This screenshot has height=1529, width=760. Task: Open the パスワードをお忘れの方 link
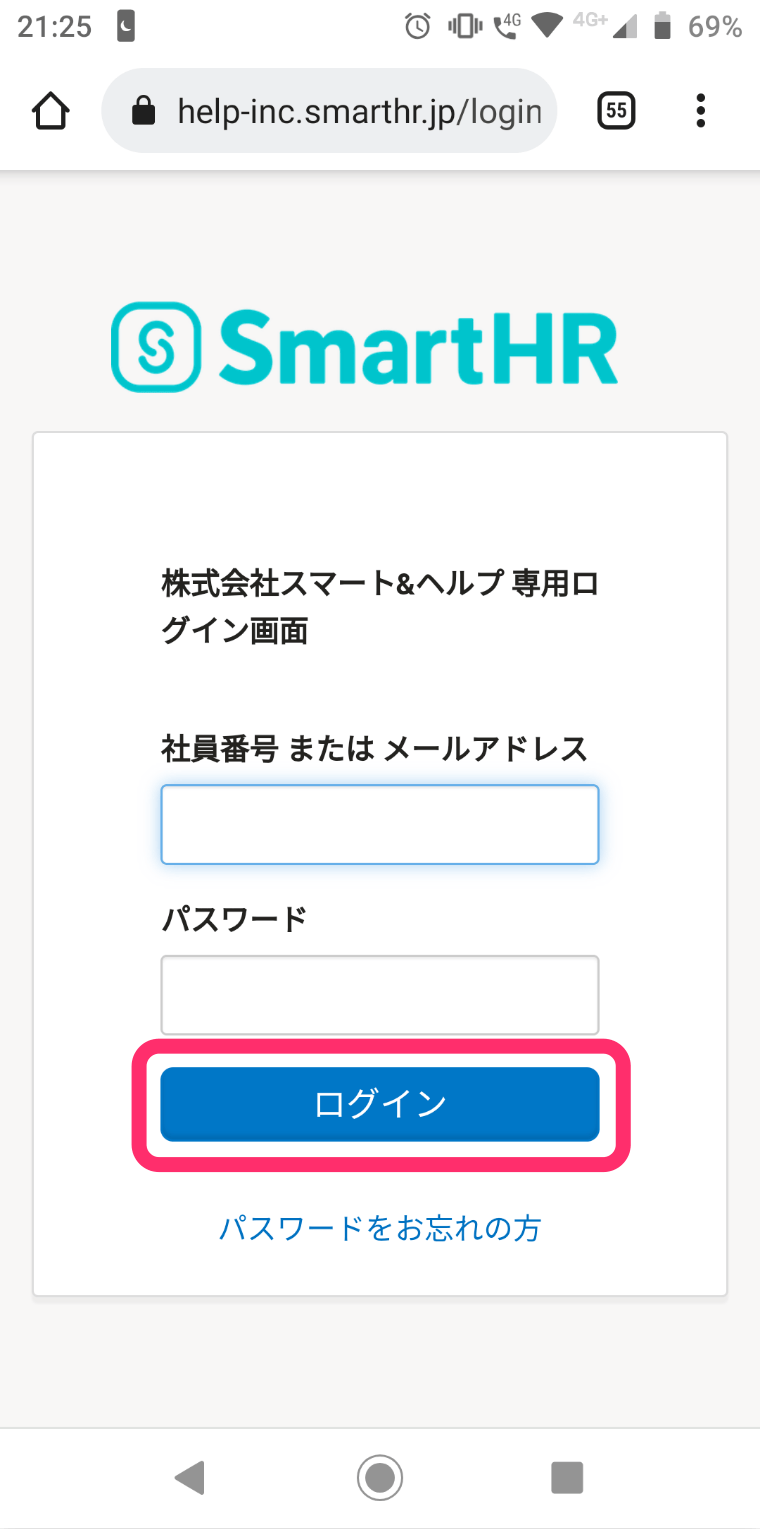pyautogui.click(x=380, y=1227)
